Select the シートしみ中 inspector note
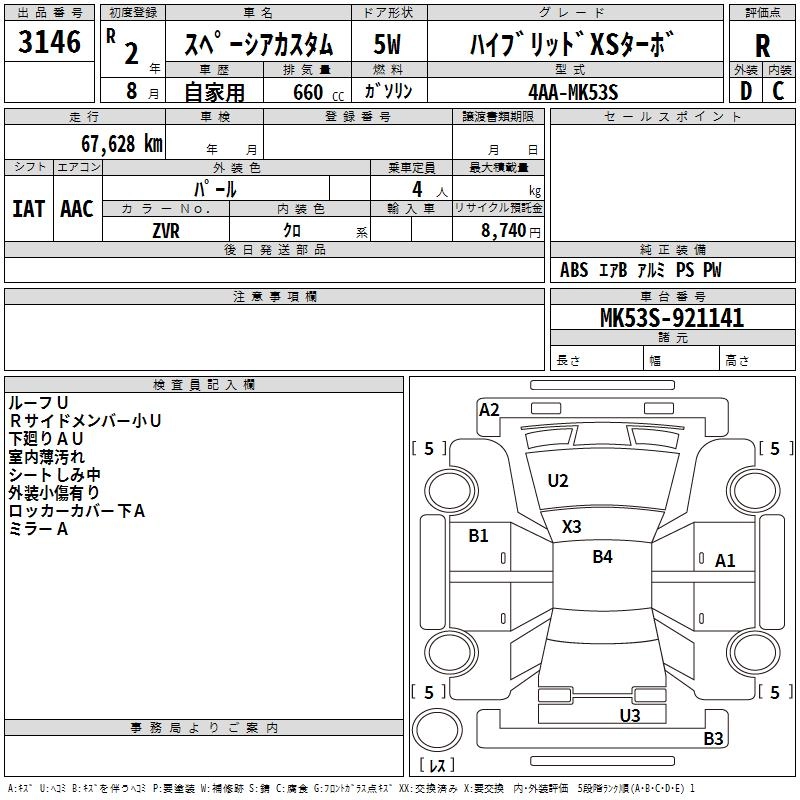Screen dimensions: 800x800 pos(54,475)
